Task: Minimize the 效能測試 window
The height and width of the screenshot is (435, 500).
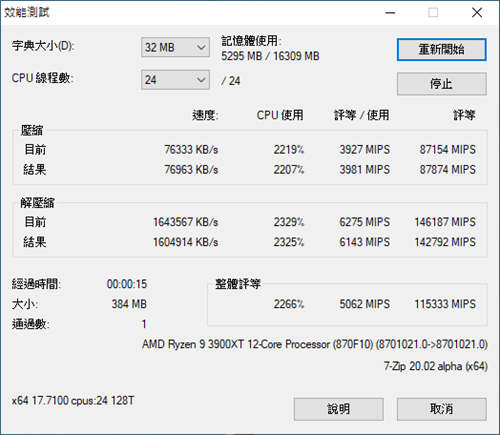Action: pyautogui.click(x=390, y=13)
